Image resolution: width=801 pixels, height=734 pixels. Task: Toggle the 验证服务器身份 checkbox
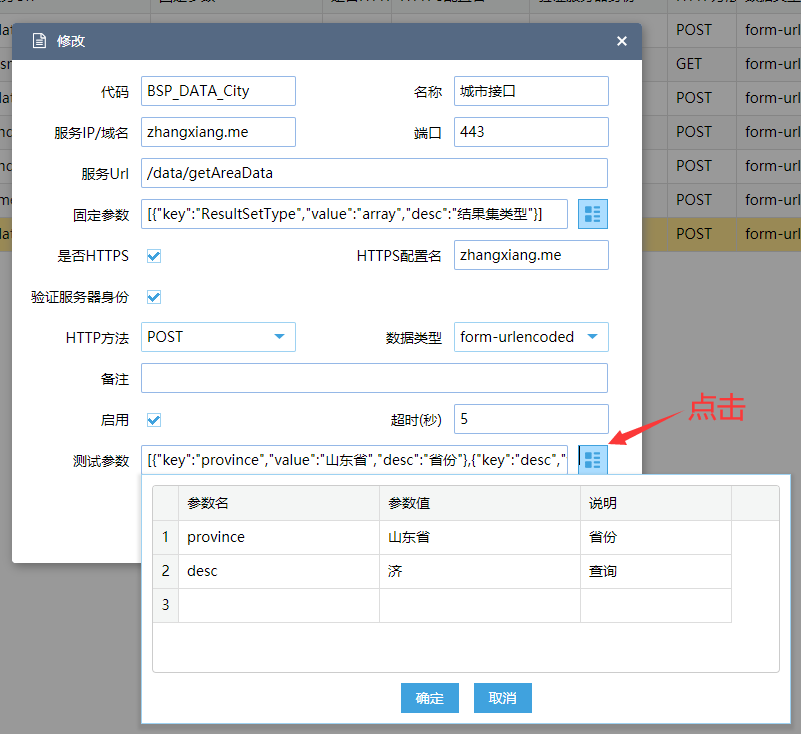(x=154, y=296)
